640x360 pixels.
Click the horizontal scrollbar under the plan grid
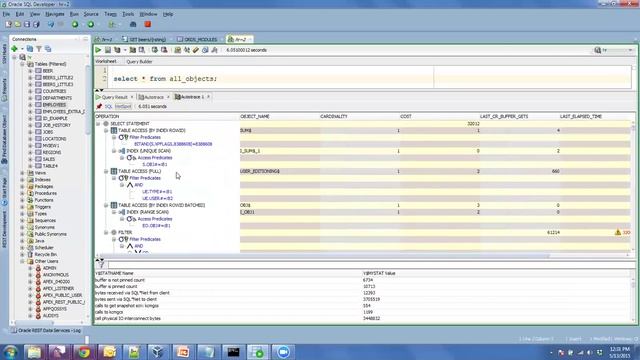pos(363,256)
